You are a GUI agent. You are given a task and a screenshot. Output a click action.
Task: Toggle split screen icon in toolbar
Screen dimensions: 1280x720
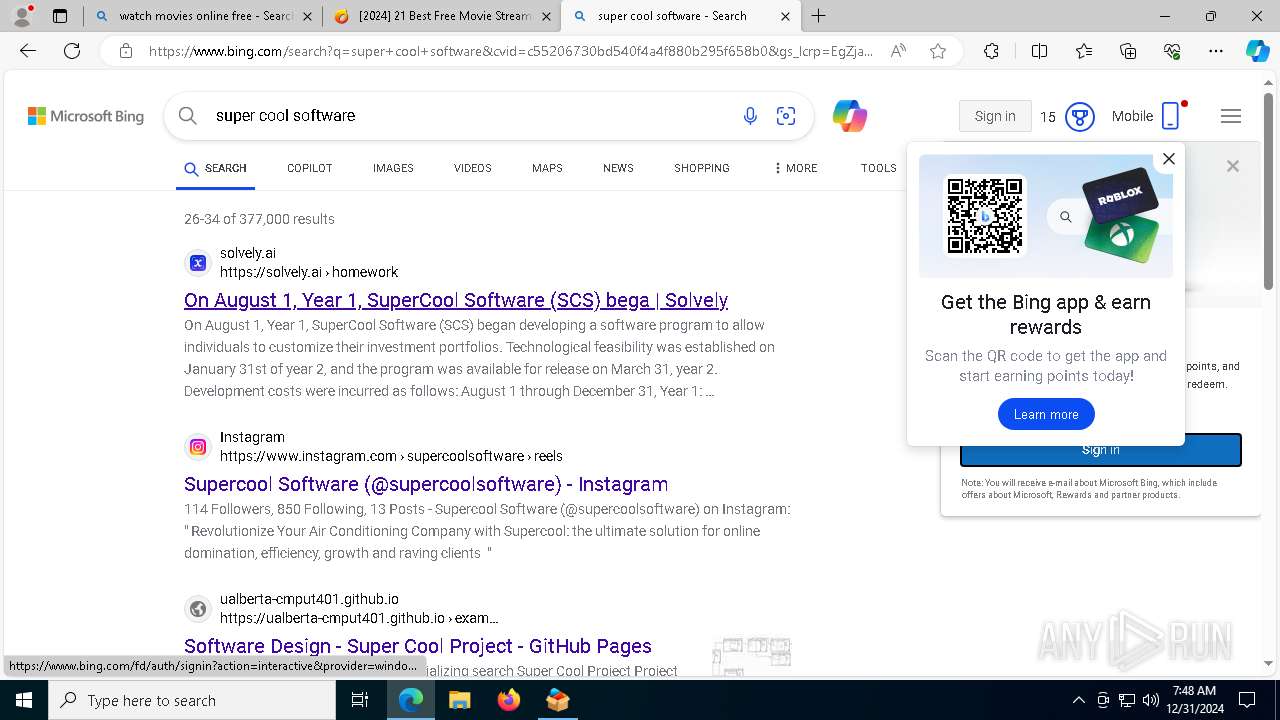1039,51
